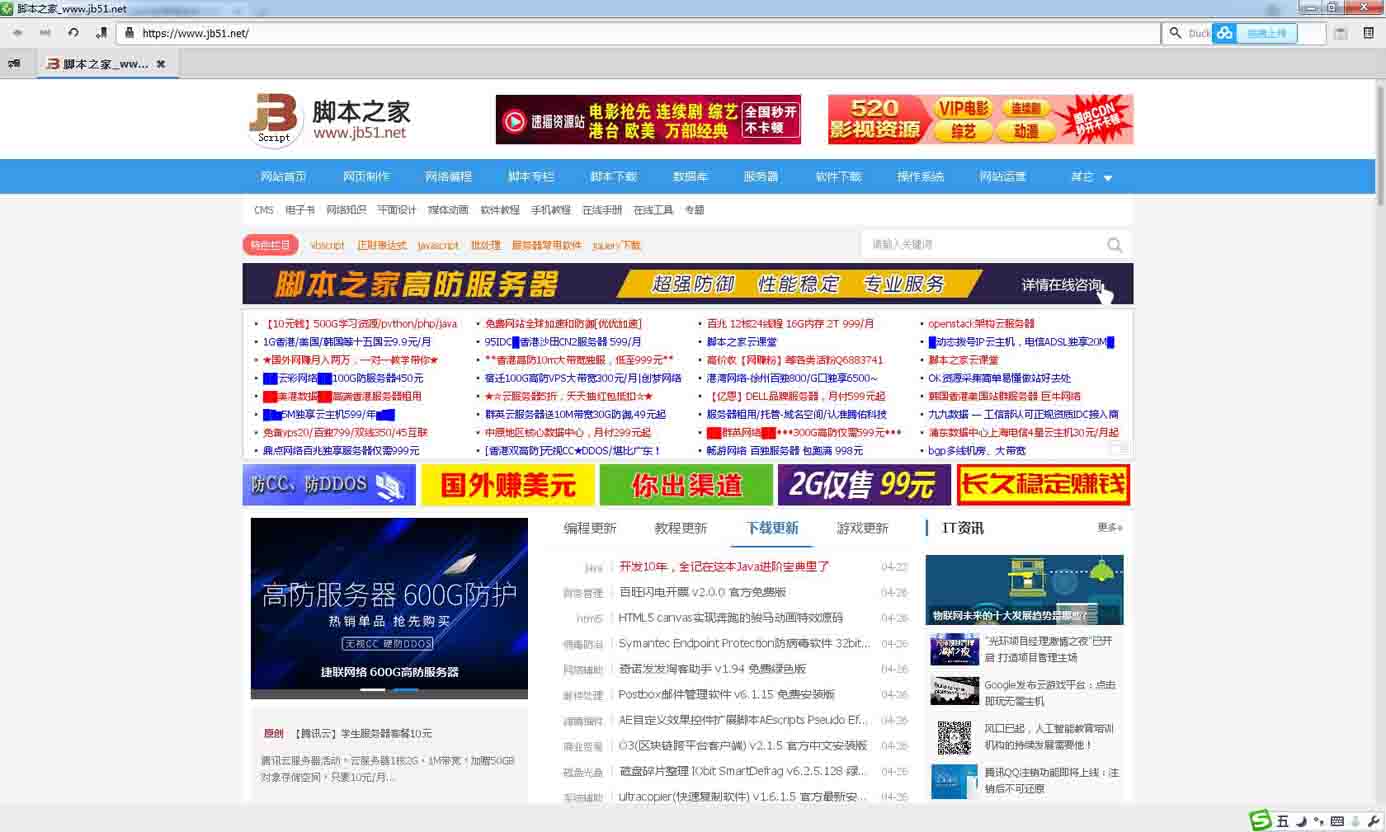Switch to the 游戏更新 tab
Screen dimensions: 1386x832
[x=863, y=528]
